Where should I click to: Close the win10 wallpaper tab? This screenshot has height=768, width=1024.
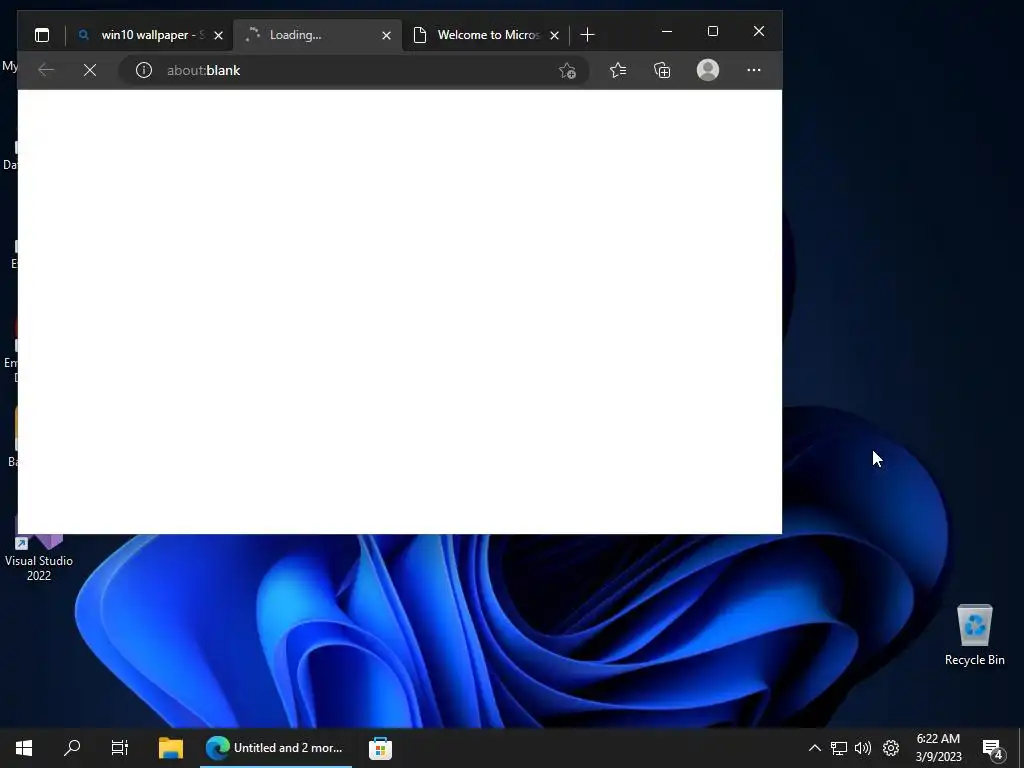(x=219, y=35)
